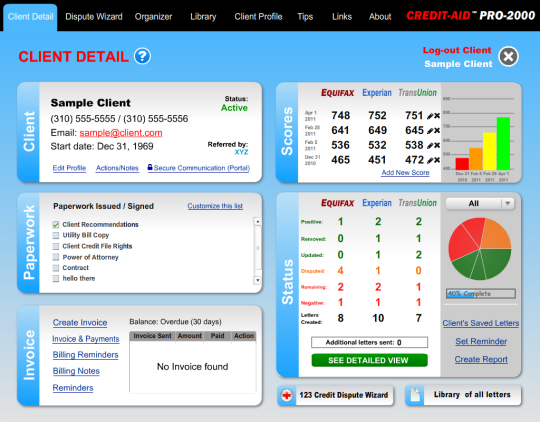The height and width of the screenshot is (422, 540).
Task: Open the Client Detail help question icon
Action: 142,56
